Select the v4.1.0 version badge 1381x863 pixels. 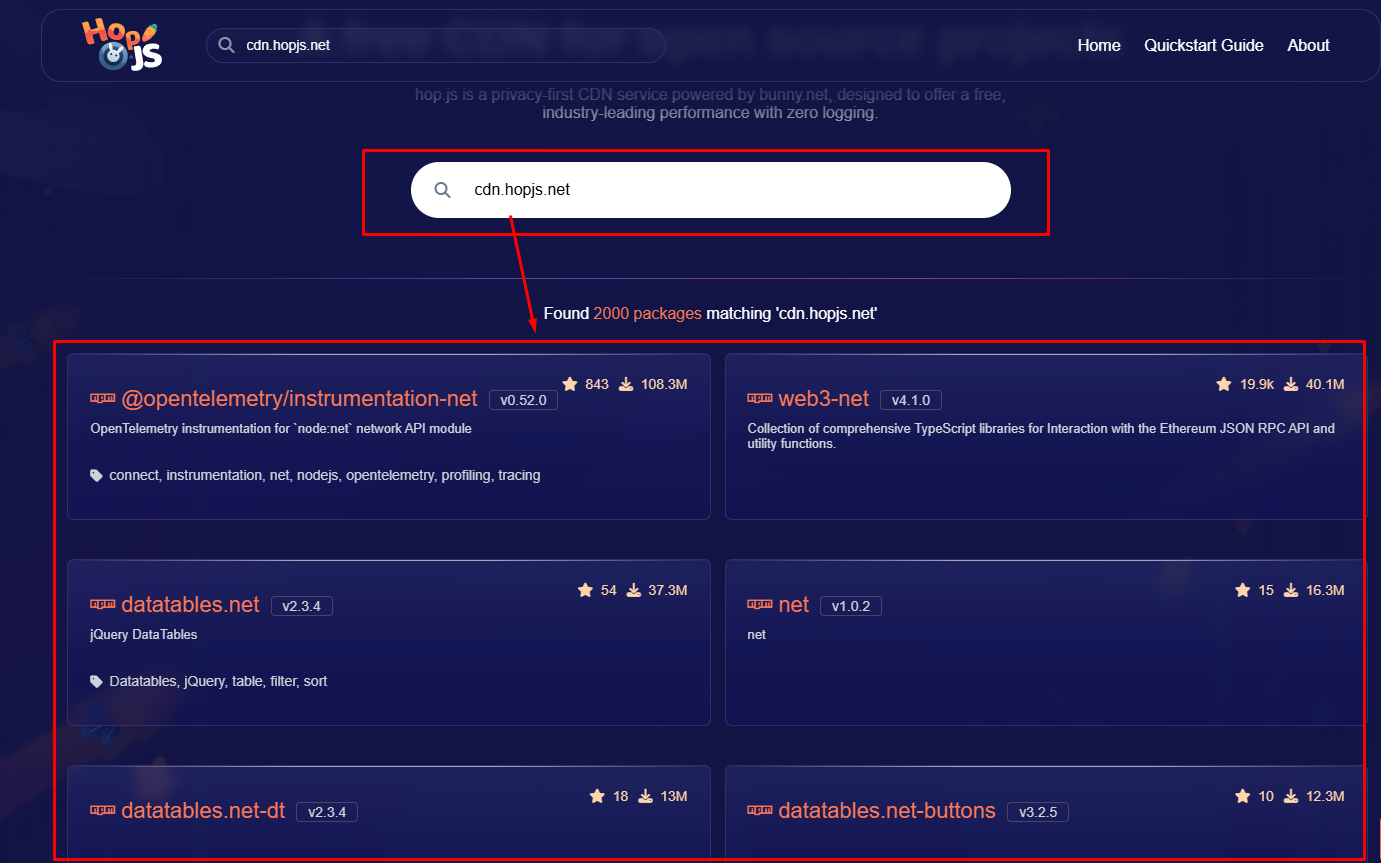[911, 400]
